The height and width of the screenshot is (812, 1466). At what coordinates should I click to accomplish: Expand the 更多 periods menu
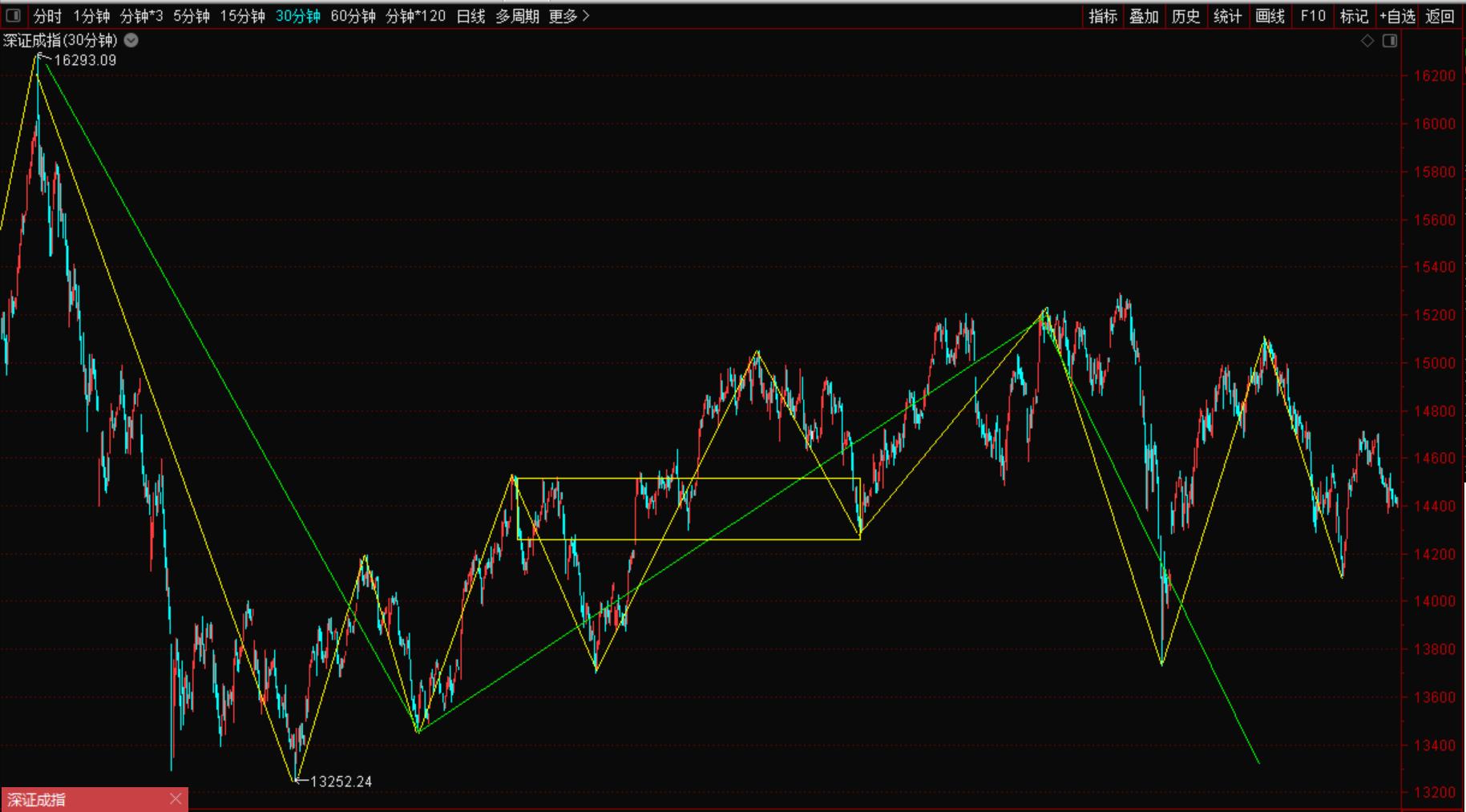(569, 16)
